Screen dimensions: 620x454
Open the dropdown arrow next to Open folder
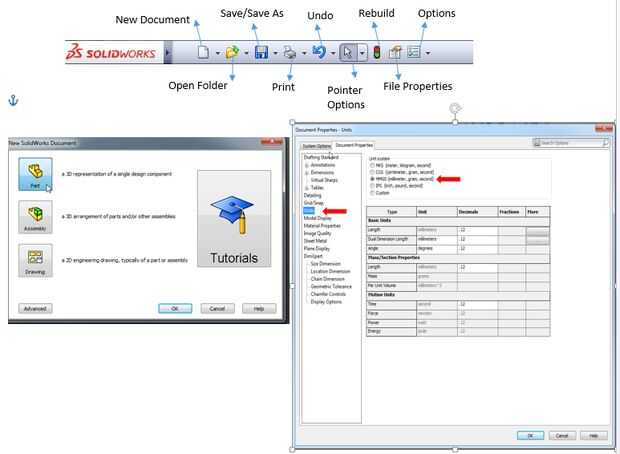[x=246, y=53]
